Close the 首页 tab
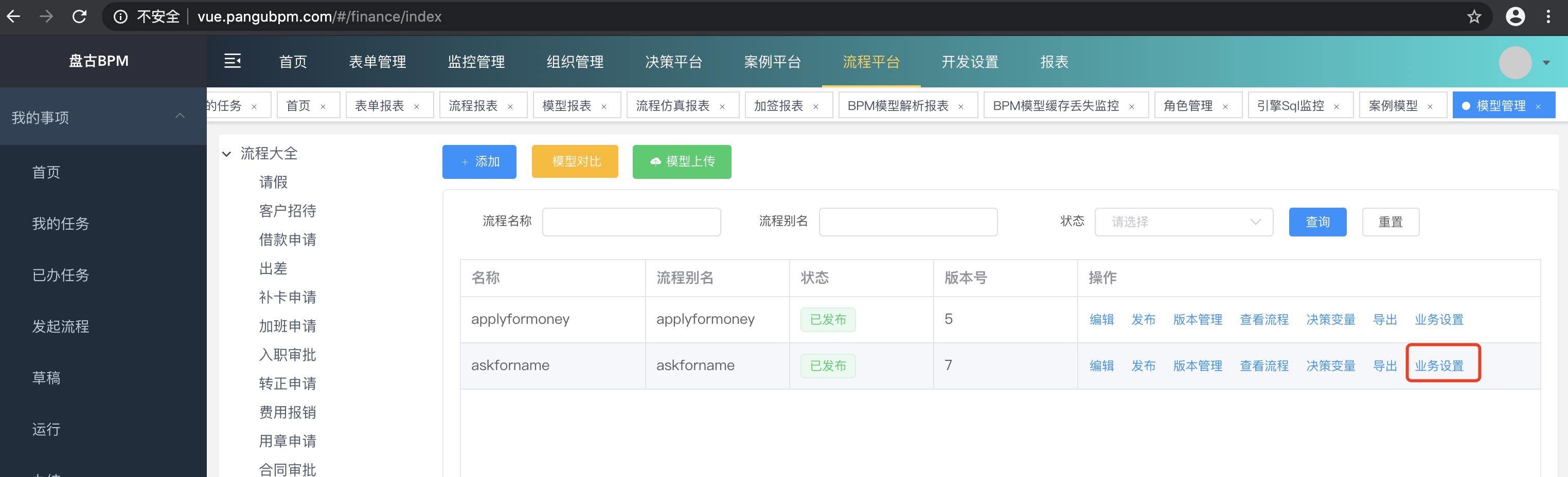Viewport: 1568px width, 477px height. coord(323,107)
